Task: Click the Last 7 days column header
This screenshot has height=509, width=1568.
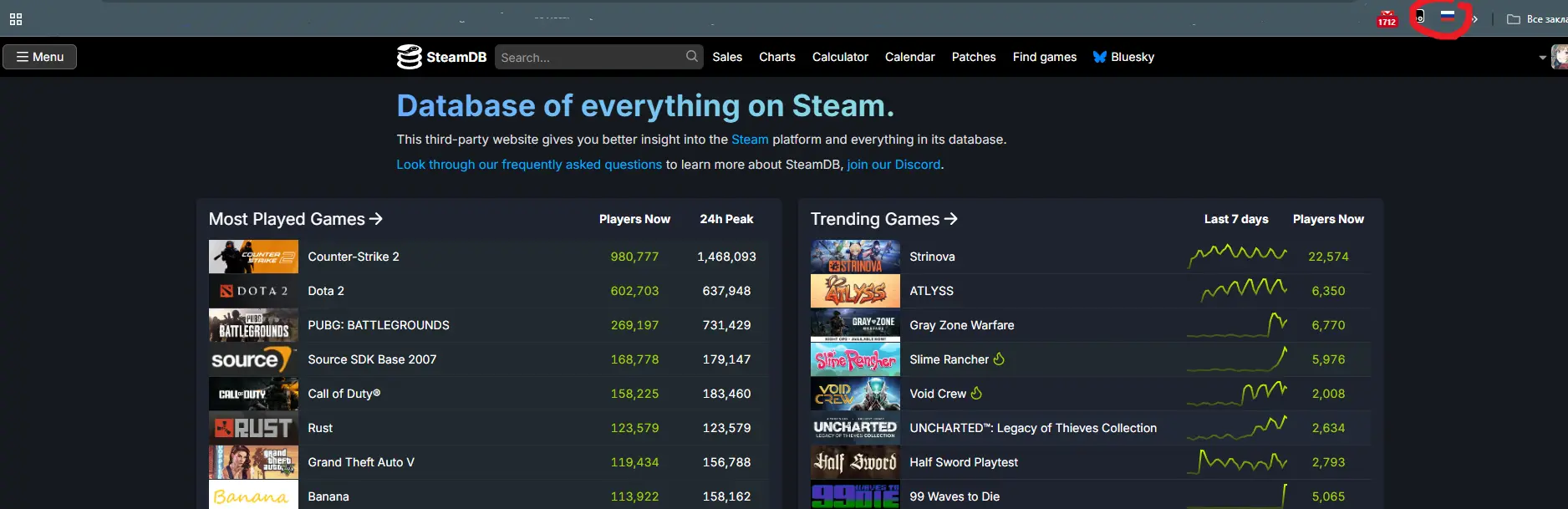Action: 1236,219
